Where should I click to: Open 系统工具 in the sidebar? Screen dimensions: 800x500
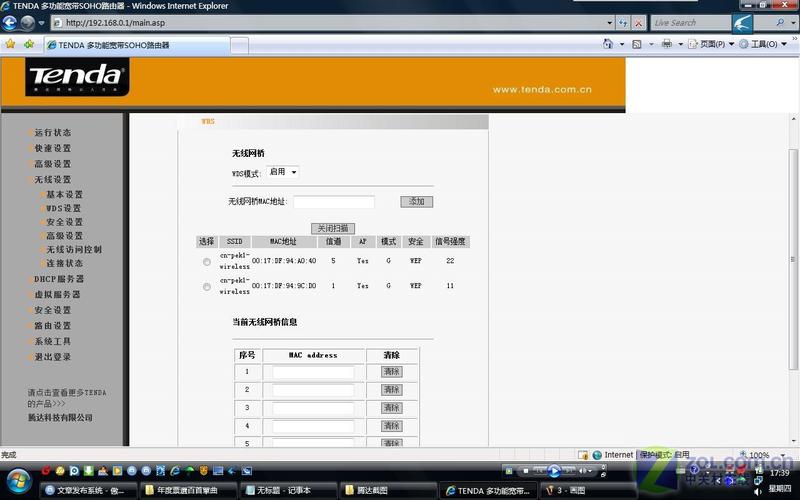[53, 341]
